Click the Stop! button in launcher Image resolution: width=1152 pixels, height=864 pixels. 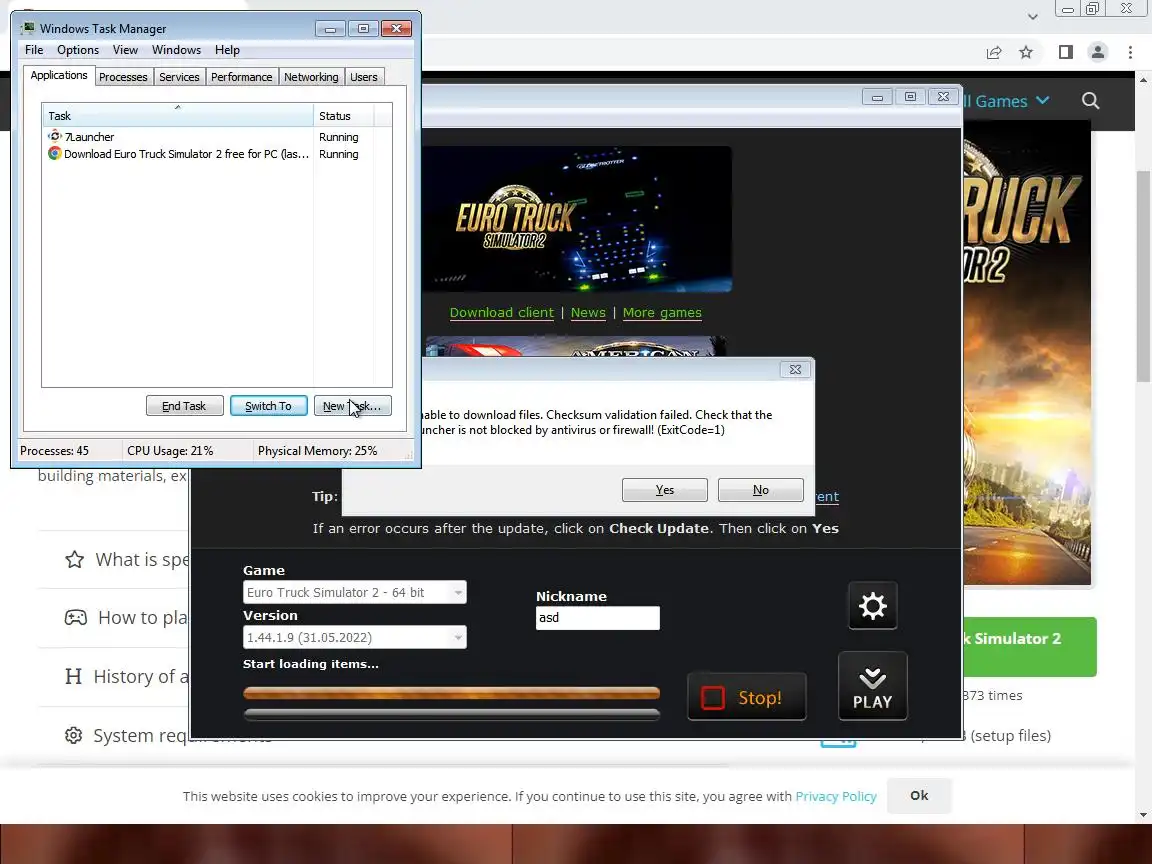point(746,696)
